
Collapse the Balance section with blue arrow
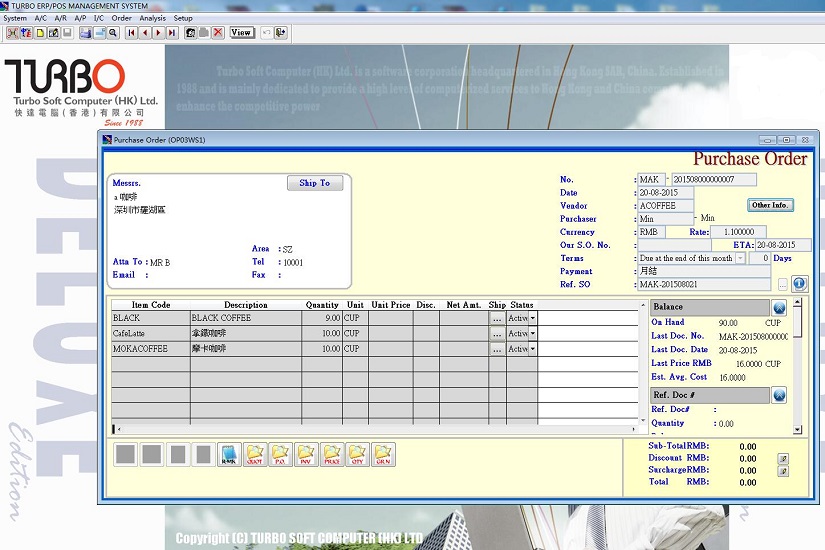(779, 307)
